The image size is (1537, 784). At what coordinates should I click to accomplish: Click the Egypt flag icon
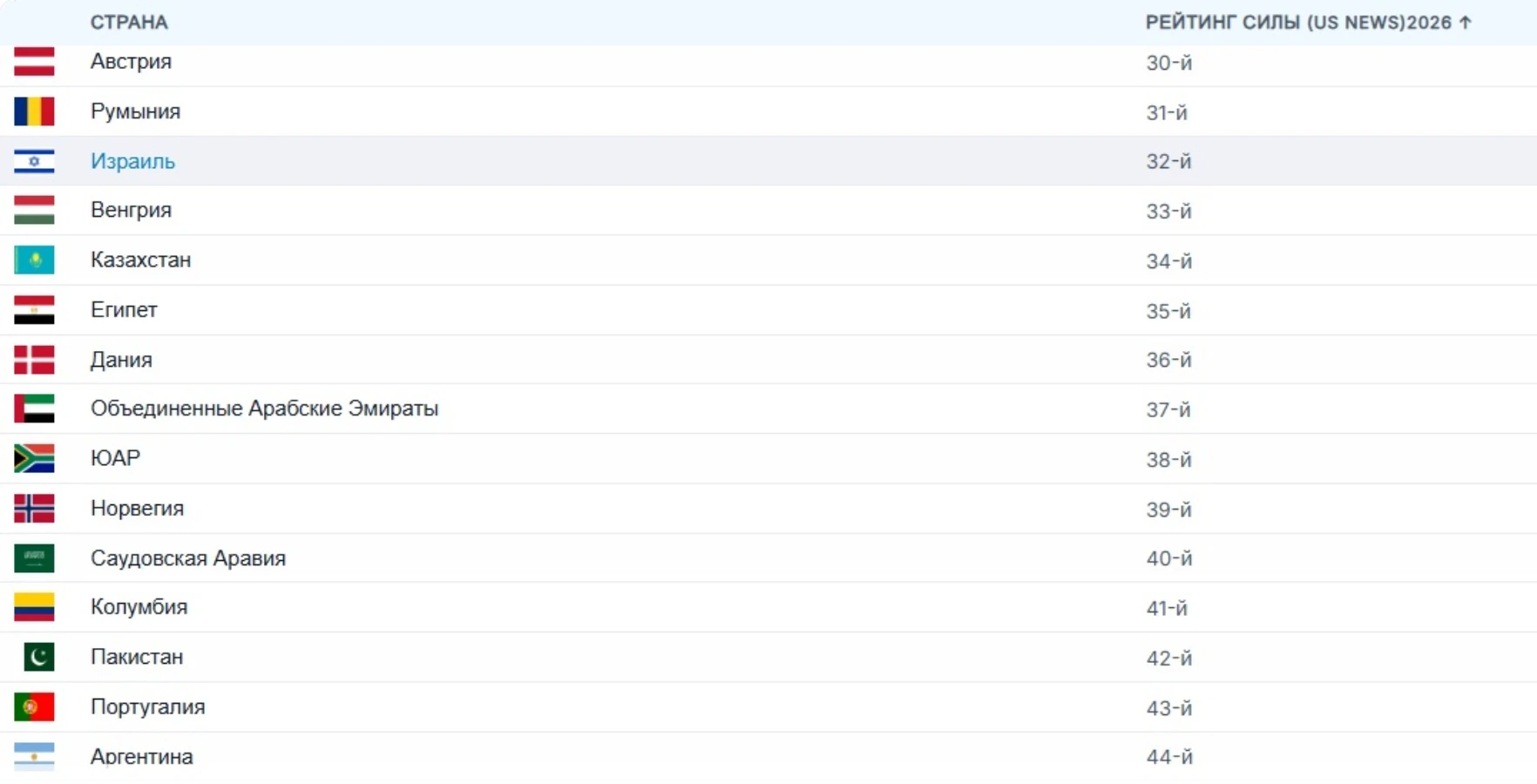[x=34, y=310]
